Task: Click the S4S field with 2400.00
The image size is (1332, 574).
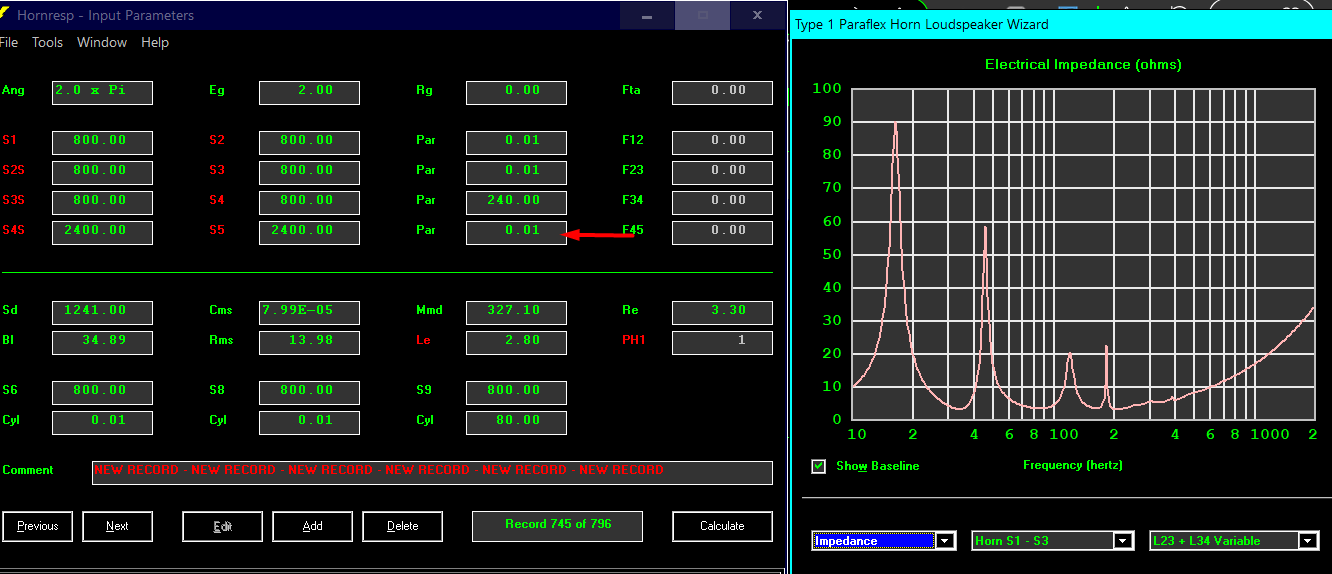Action: pos(102,233)
